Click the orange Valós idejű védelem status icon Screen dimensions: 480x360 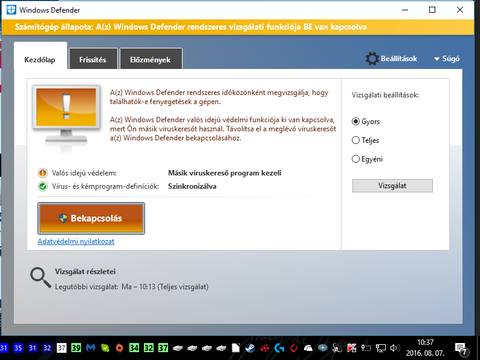pos(43,173)
